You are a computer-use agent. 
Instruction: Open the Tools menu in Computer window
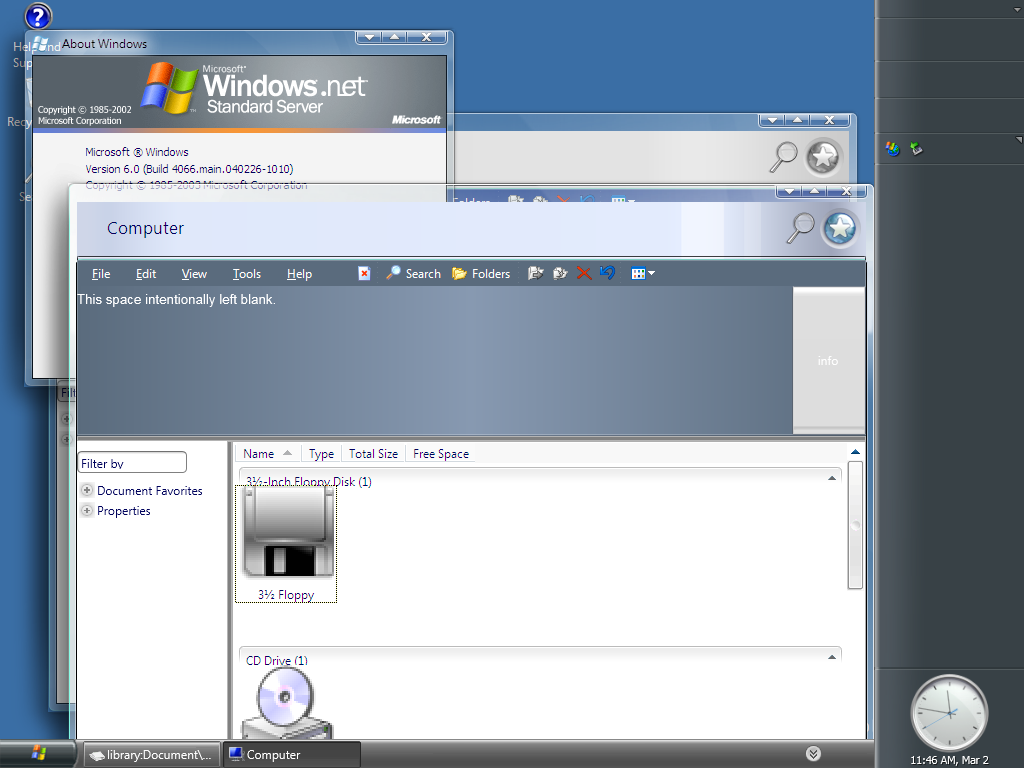point(247,274)
